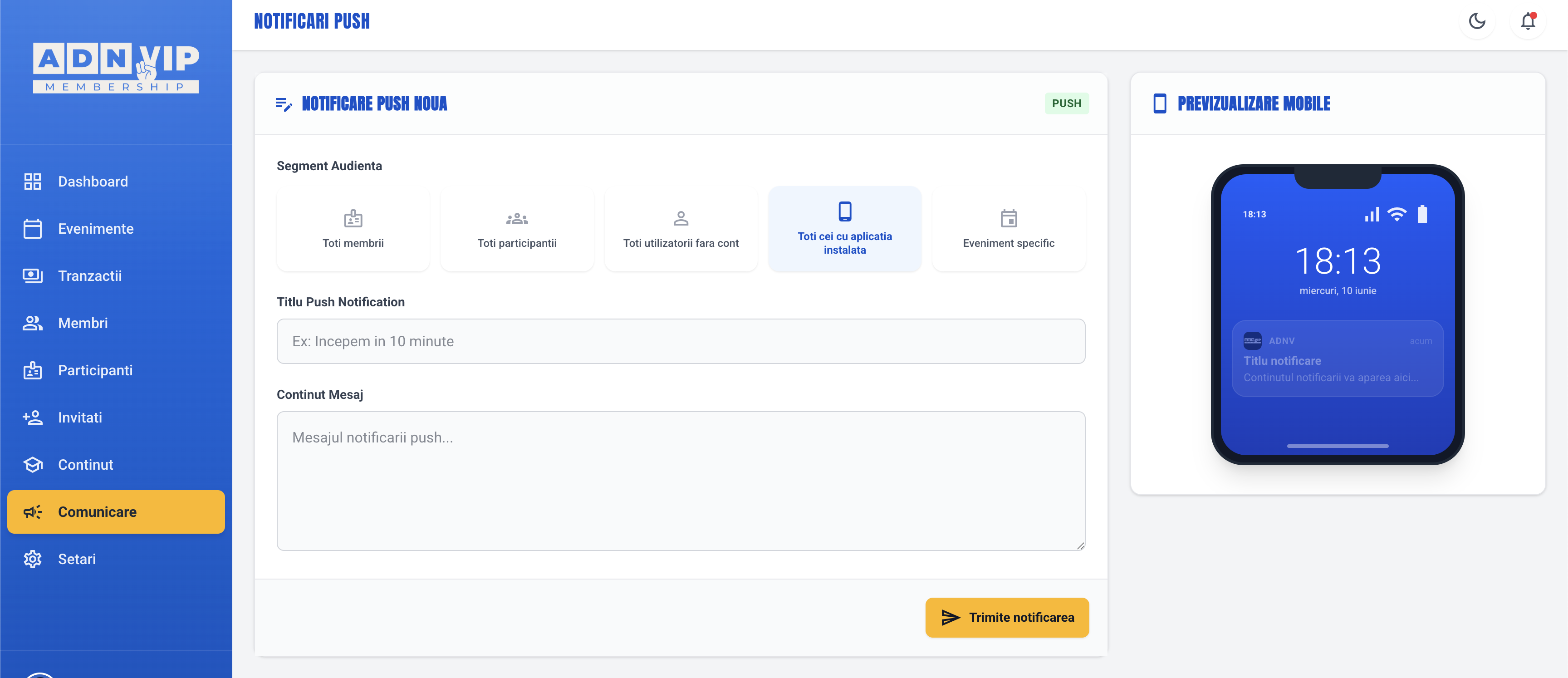Open the Participanti menu item
Image resolution: width=1568 pixels, height=678 pixels.
116,370
